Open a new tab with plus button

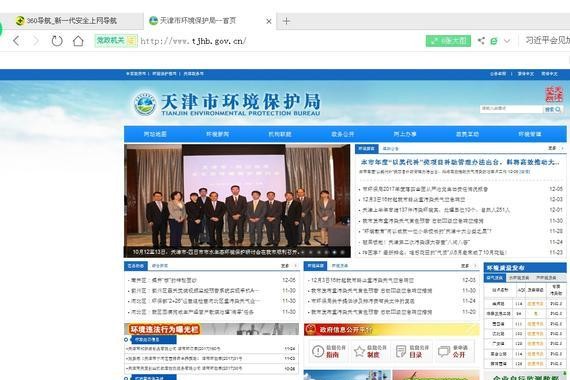pos(286,21)
